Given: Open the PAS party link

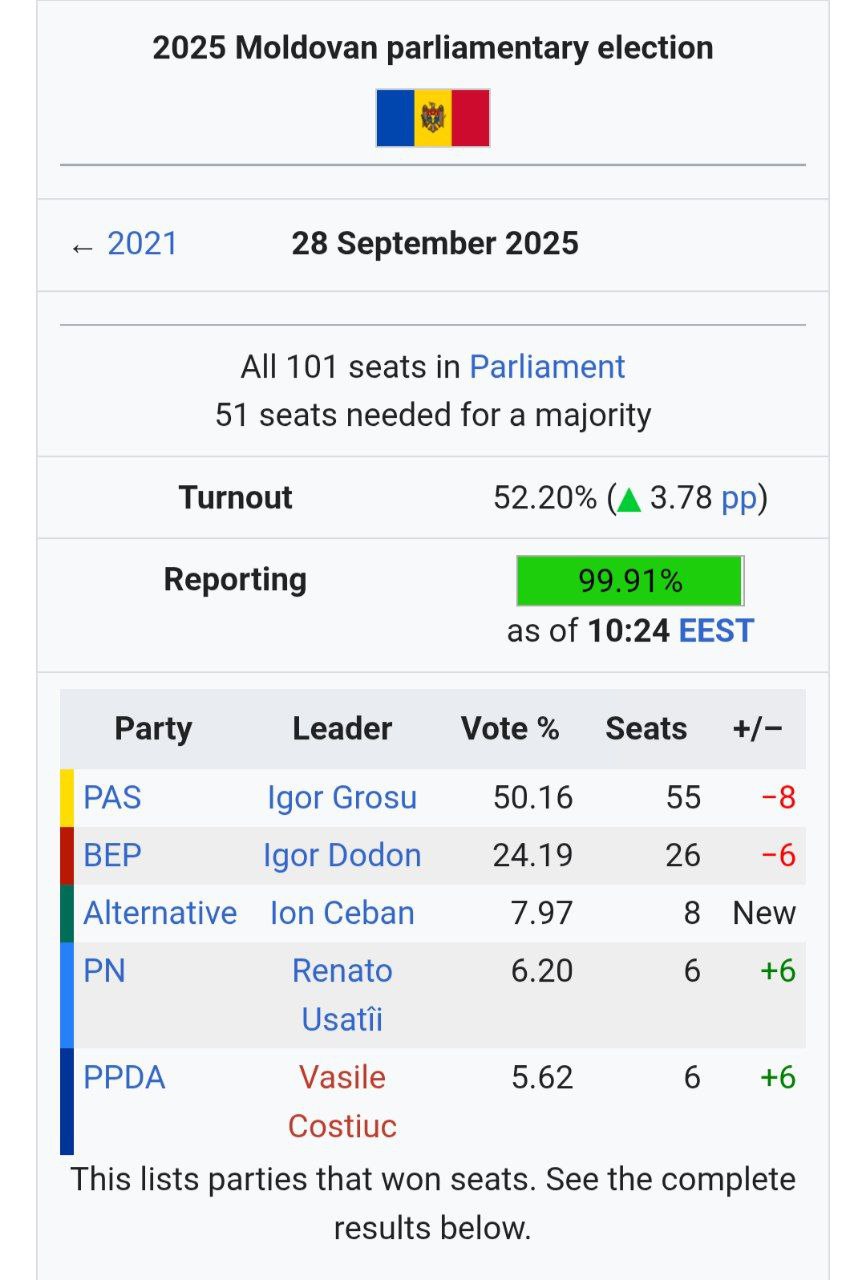Looking at the screenshot, I should pos(112,798).
